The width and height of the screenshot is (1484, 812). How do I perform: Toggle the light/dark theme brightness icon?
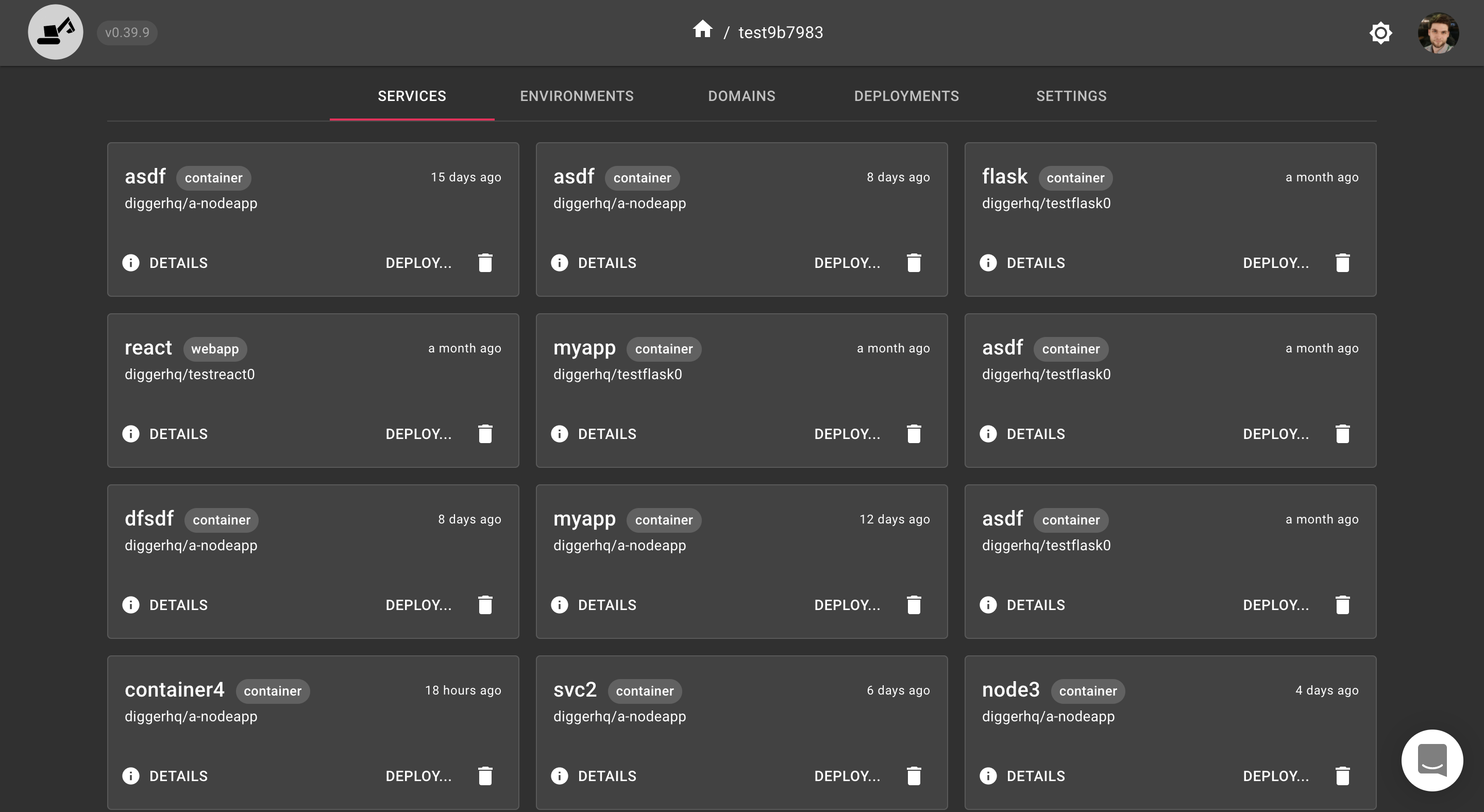pyautogui.click(x=1380, y=33)
